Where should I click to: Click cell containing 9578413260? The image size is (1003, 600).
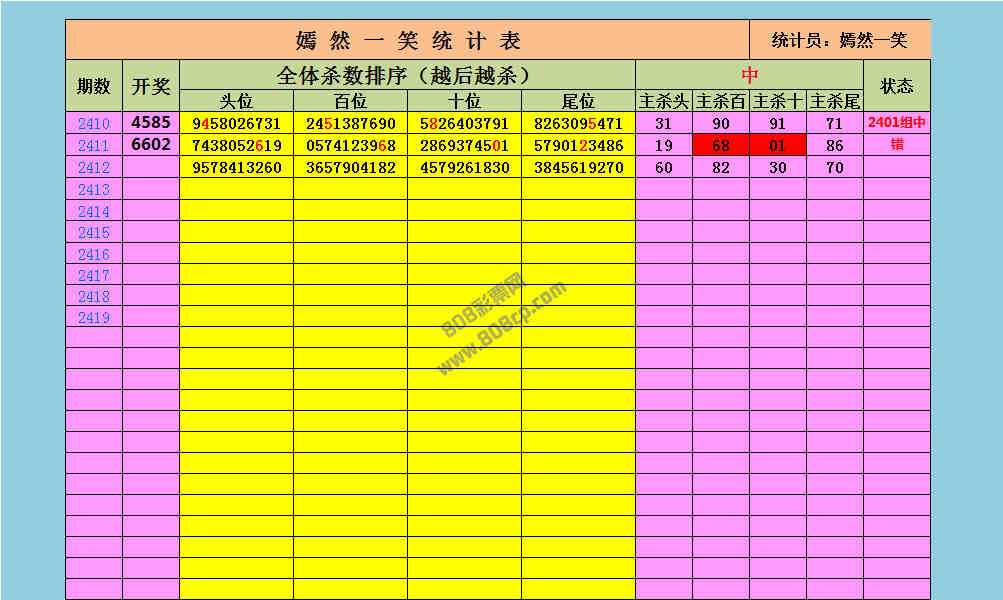237,168
